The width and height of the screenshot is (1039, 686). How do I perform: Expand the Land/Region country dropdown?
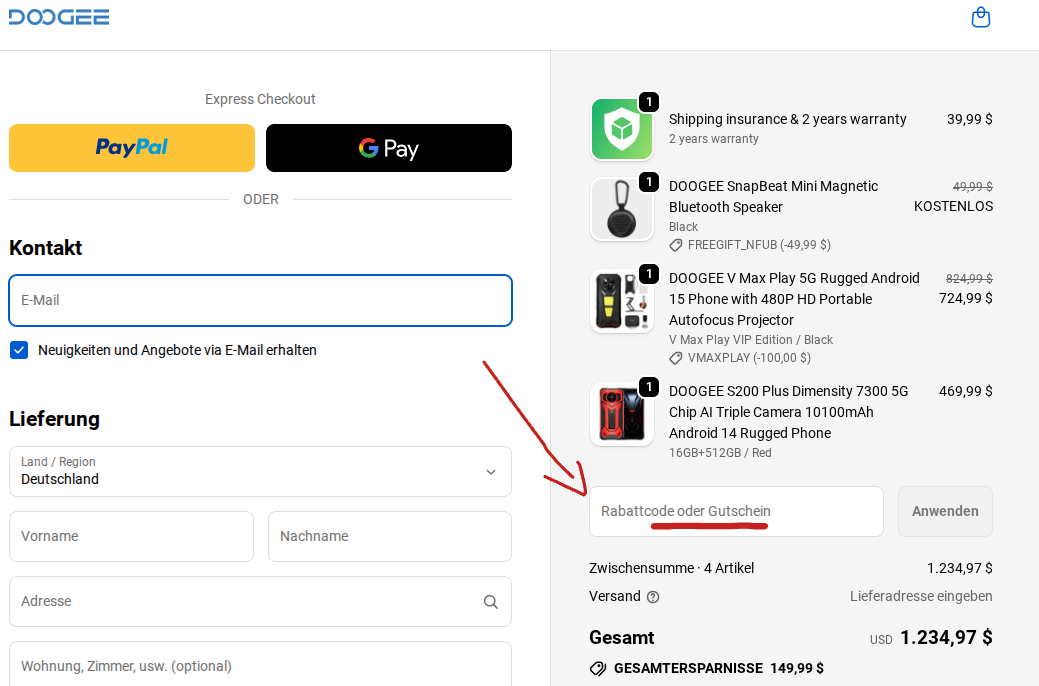coord(490,471)
